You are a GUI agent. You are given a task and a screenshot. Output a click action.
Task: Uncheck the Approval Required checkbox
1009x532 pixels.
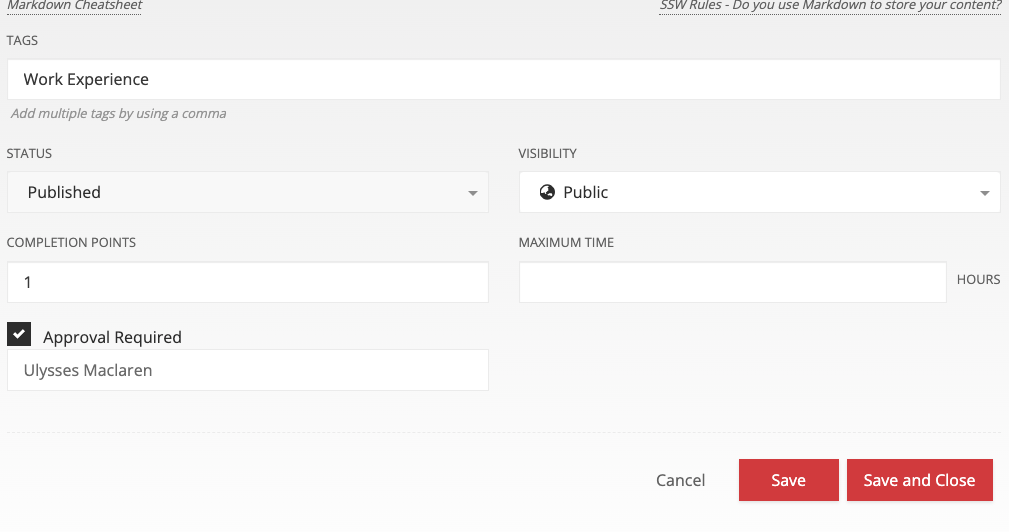[x=19, y=334]
